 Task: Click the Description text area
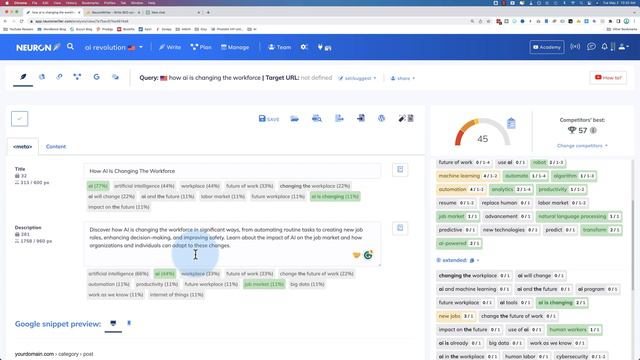pos(232,244)
